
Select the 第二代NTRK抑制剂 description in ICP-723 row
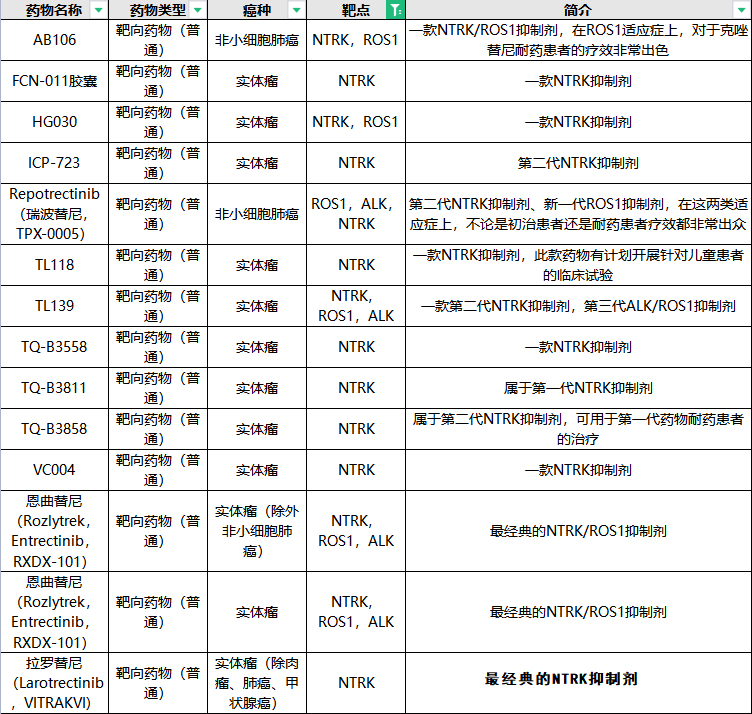tap(578, 163)
